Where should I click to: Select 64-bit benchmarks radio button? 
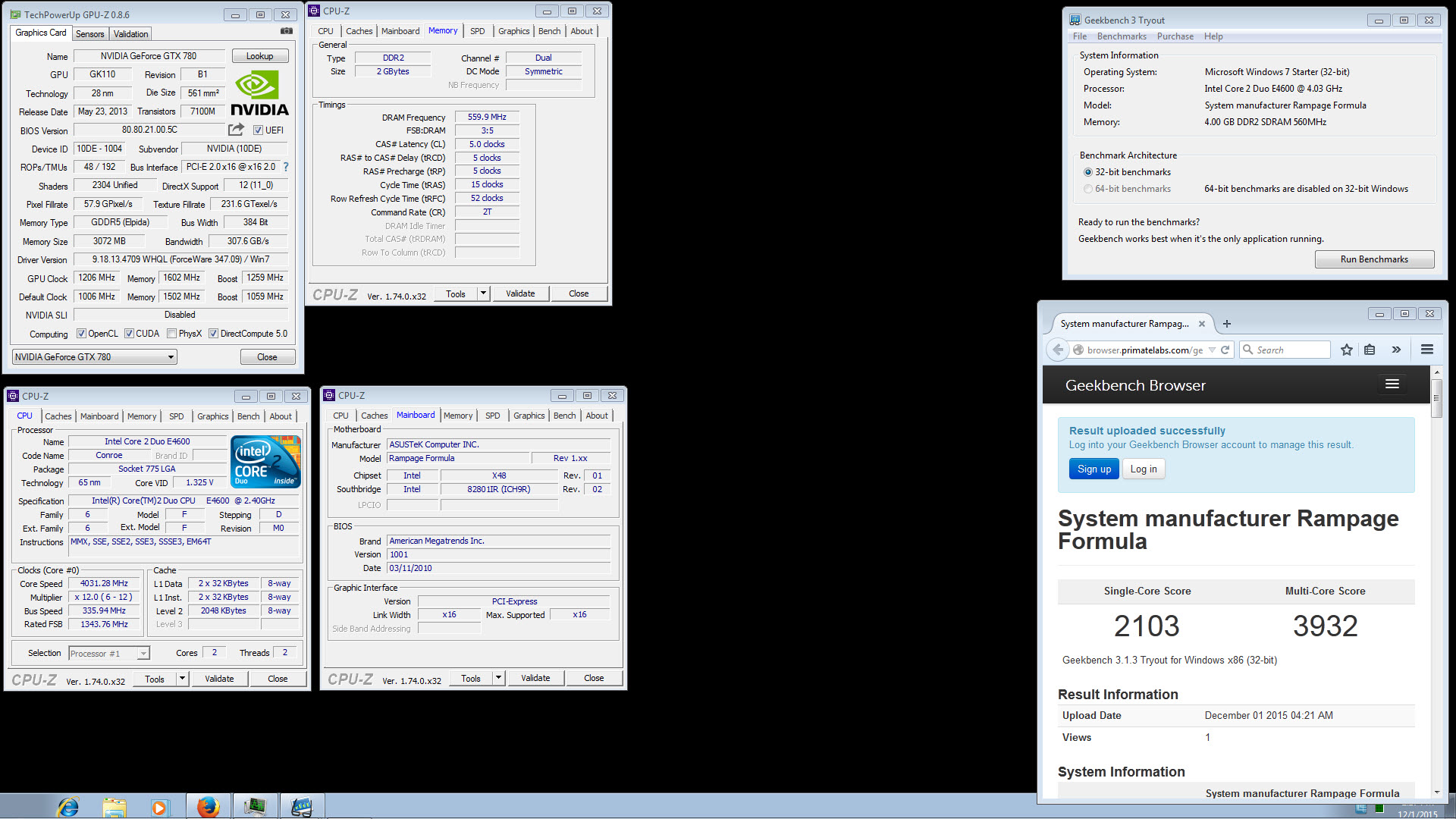point(1088,189)
